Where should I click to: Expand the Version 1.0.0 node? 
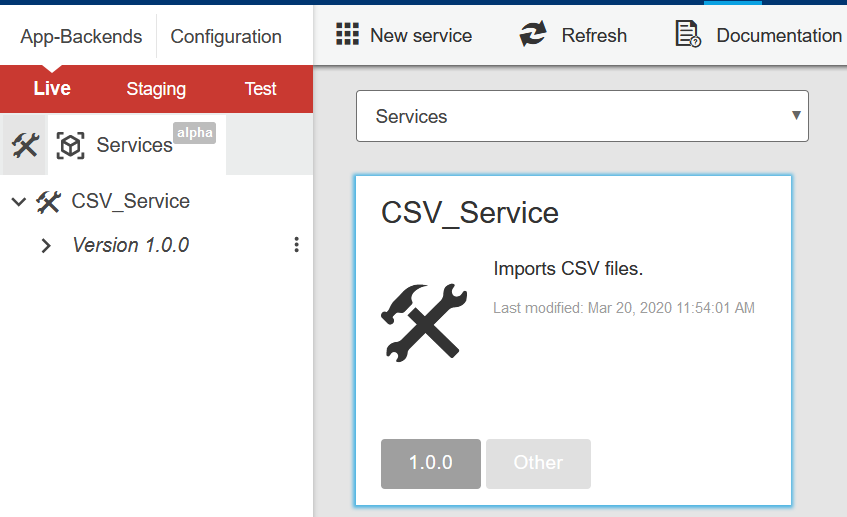tap(46, 246)
